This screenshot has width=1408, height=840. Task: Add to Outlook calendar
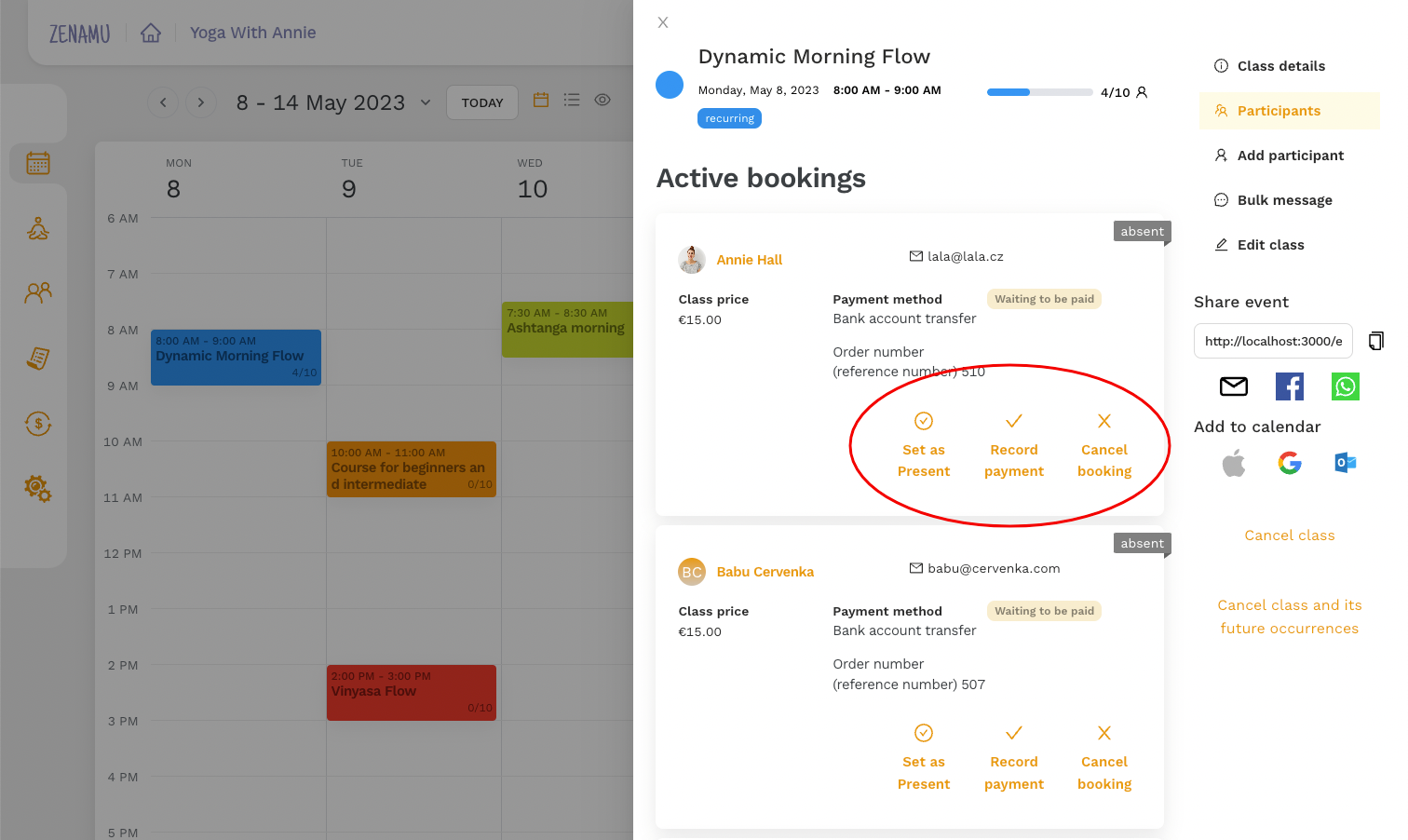[x=1345, y=463]
